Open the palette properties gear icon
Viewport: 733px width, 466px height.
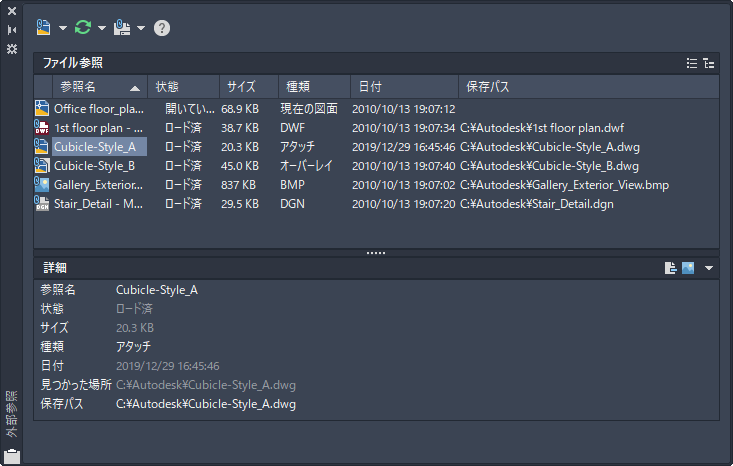[12, 49]
